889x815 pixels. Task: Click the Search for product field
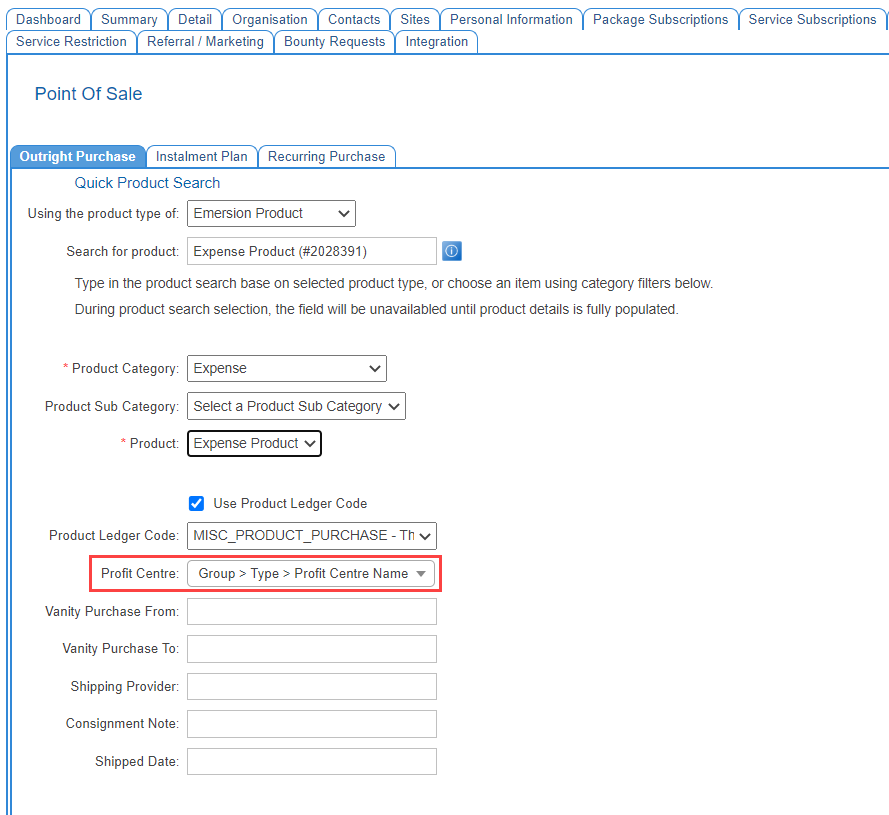311,251
